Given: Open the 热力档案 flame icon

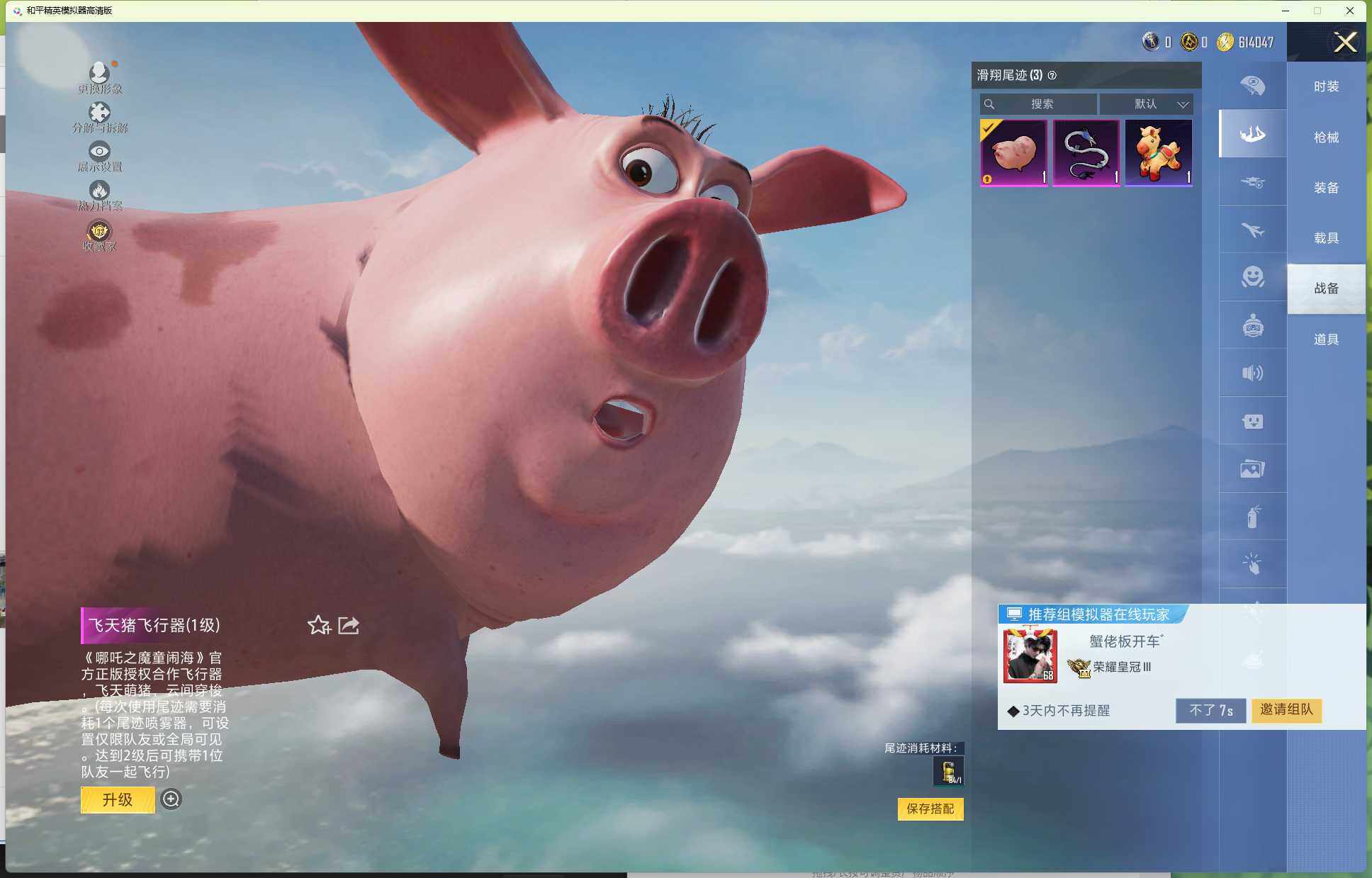Looking at the screenshot, I should click(99, 191).
